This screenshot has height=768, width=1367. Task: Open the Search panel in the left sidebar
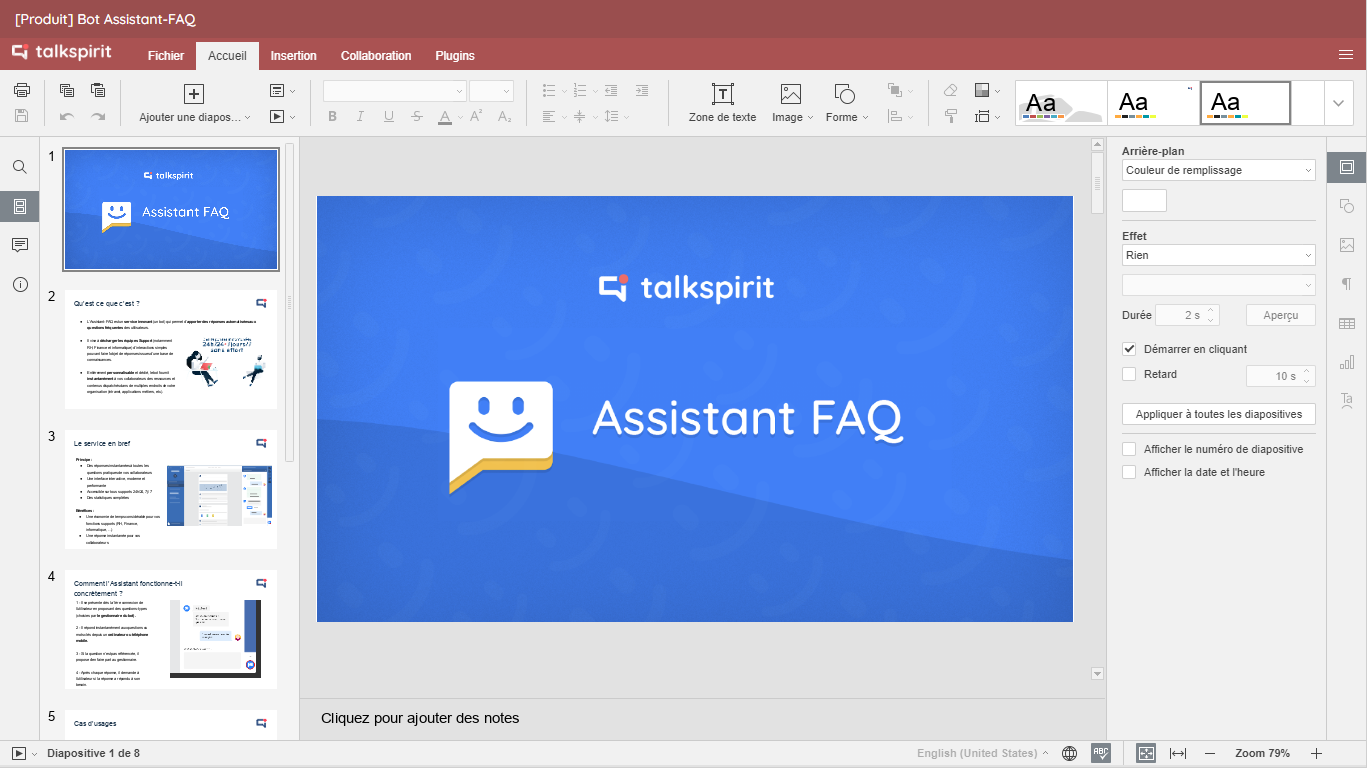tap(19, 167)
